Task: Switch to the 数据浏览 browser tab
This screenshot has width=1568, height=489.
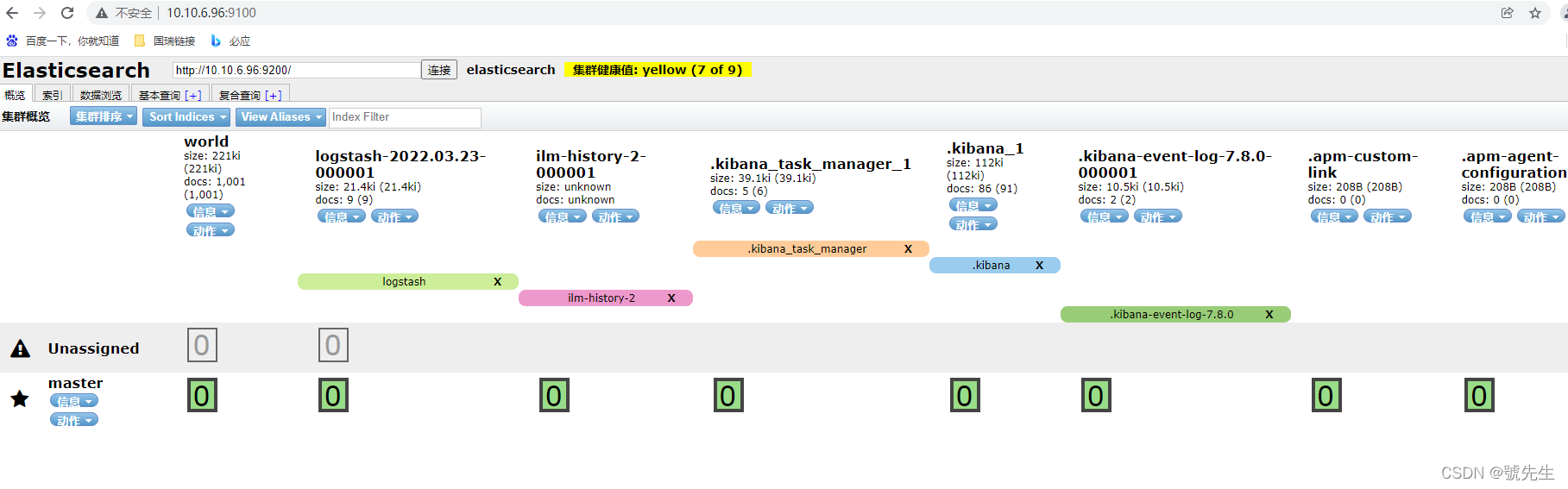Action: [x=101, y=95]
